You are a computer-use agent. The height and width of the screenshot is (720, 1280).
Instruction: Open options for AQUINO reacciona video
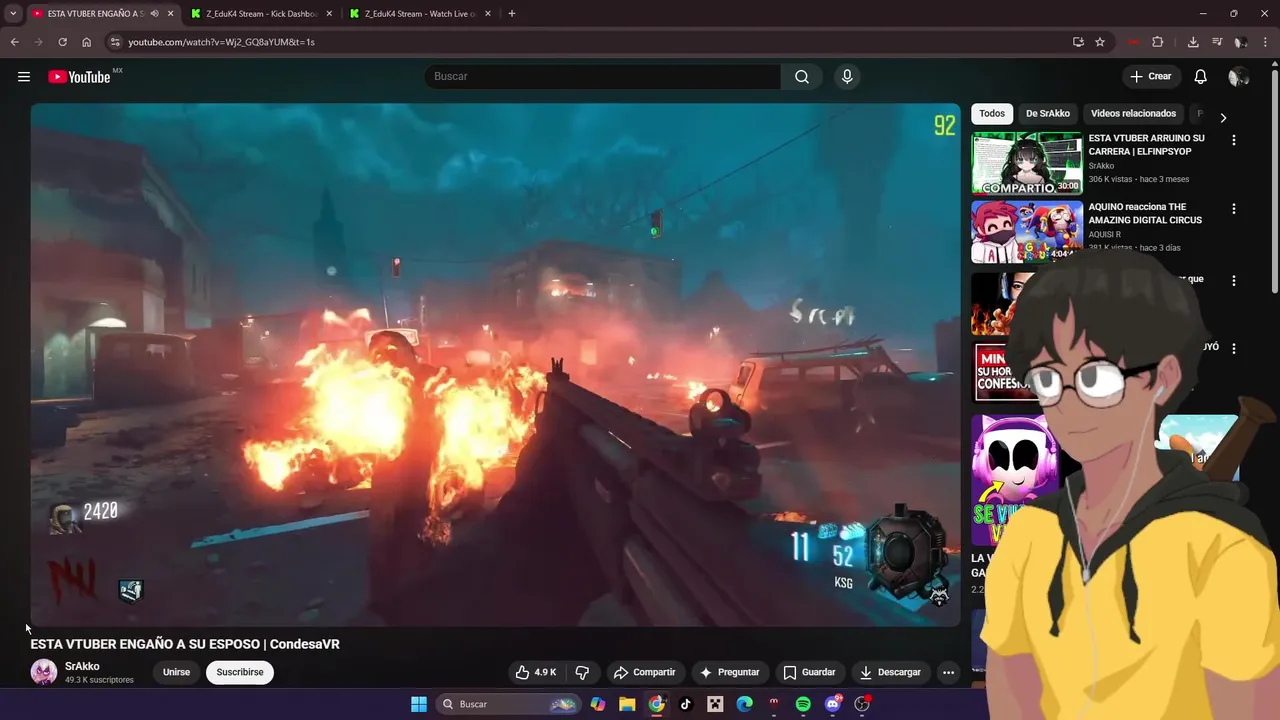pos(1233,209)
